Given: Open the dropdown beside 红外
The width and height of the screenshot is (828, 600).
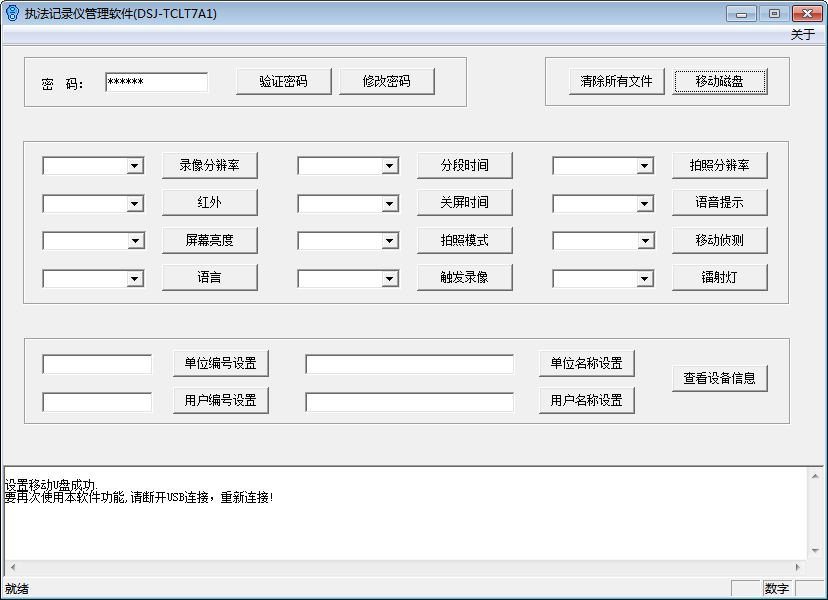Looking at the screenshot, I should tap(135, 204).
